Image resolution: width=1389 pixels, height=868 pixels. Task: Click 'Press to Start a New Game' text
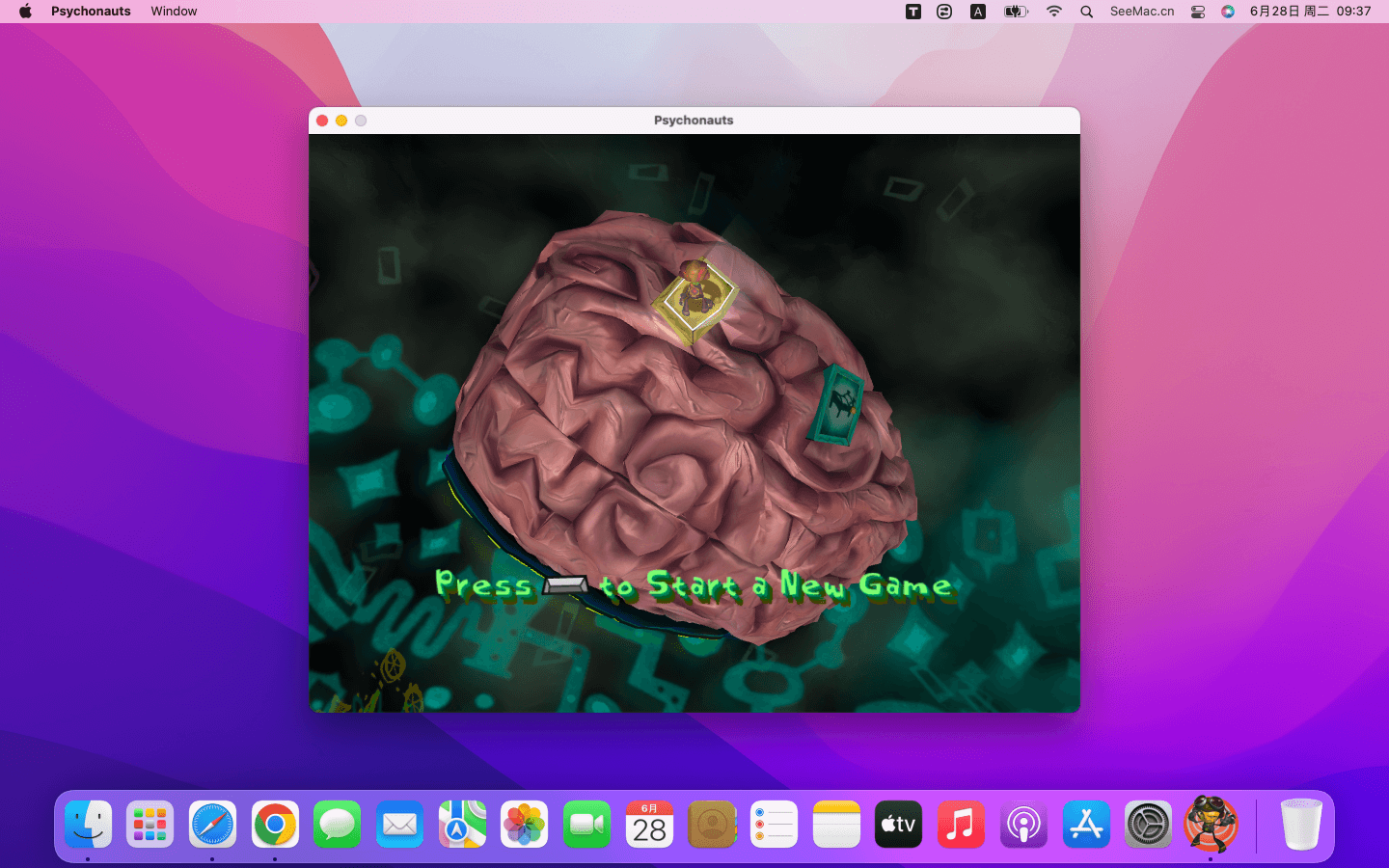click(694, 585)
